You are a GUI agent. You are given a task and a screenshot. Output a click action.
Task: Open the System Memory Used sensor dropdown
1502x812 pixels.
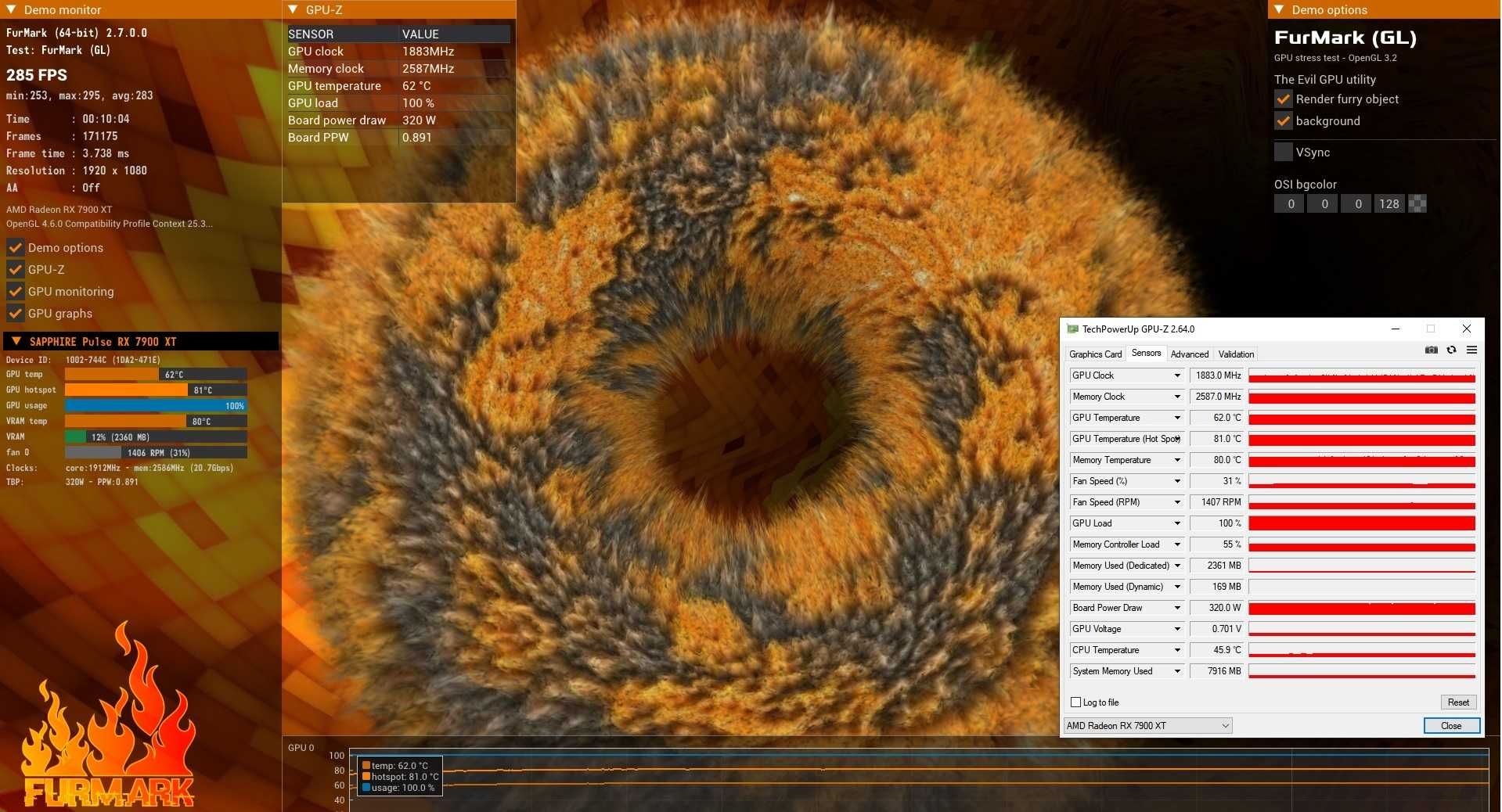pyautogui.click(x=1176, y=671)
